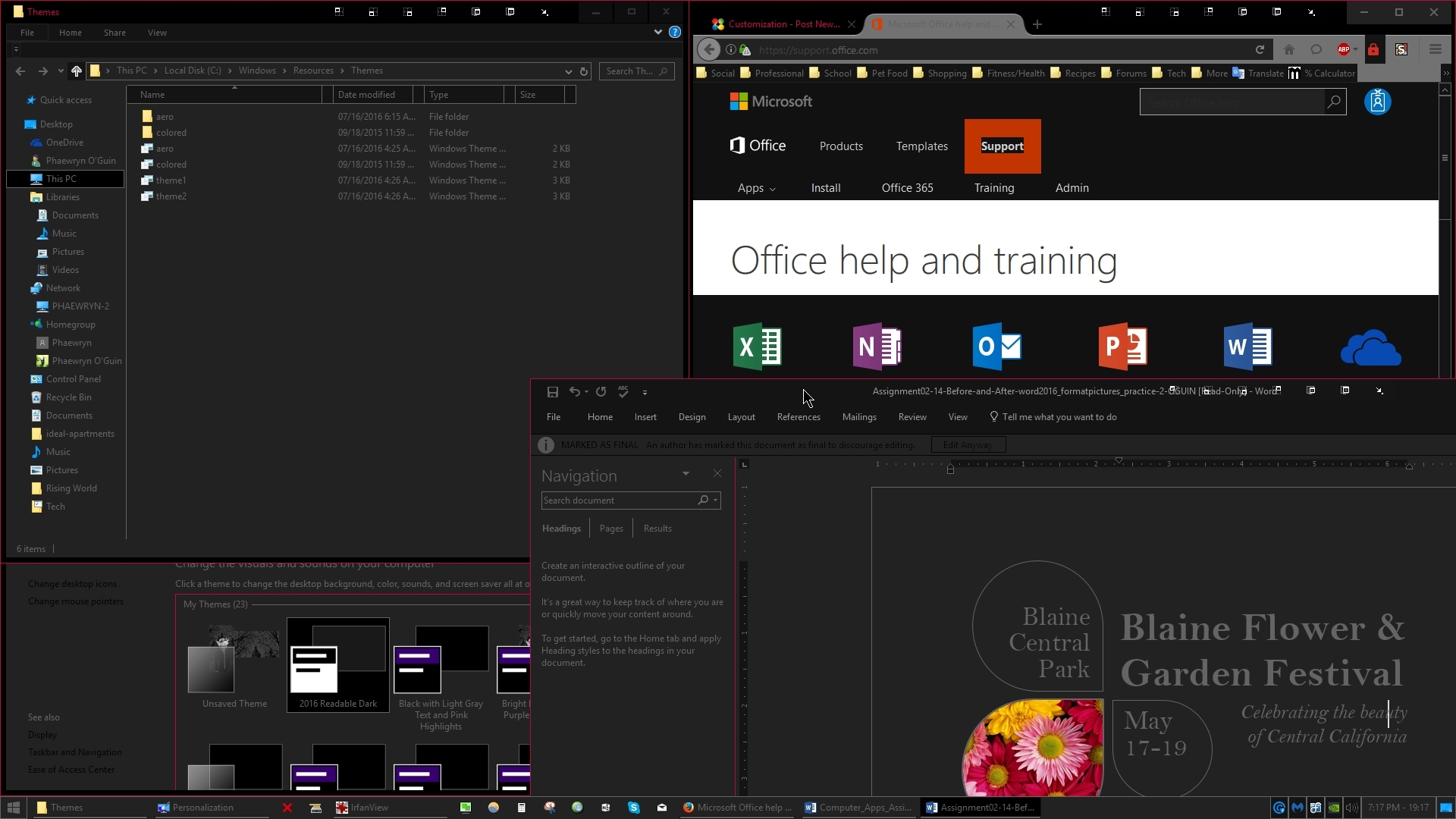Select the 2016 Readable Dark theme
The height and width of the screenshot is (819, 1456).
[338, 665]
